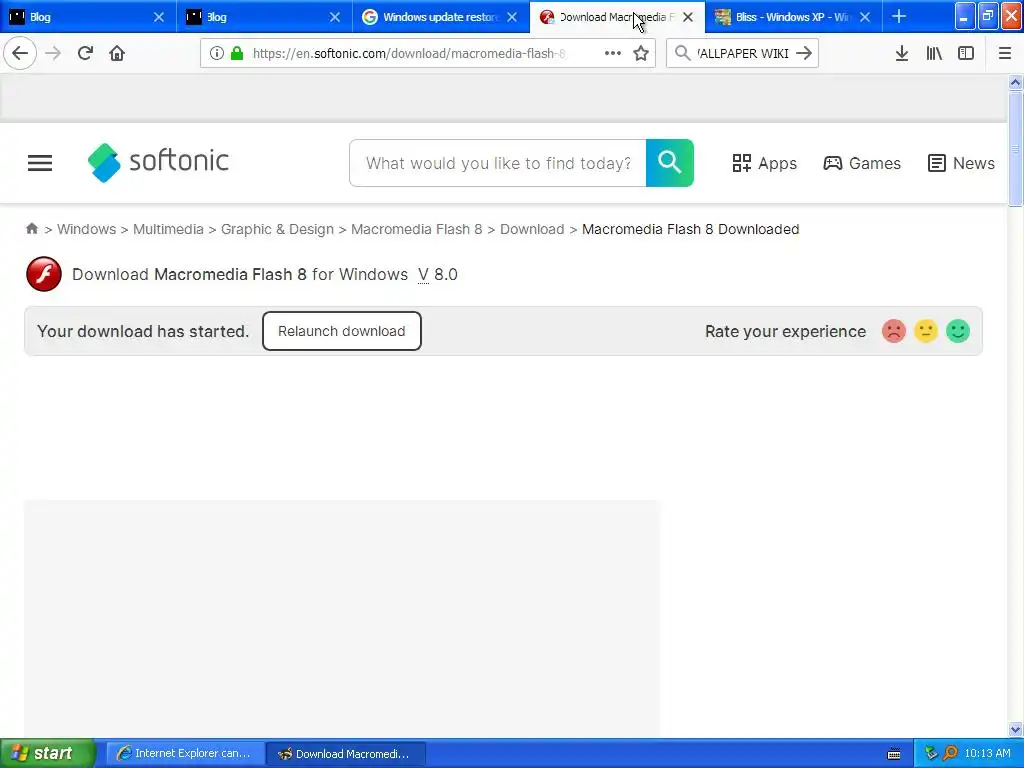
Task: Click the keyboard icon in taskbar
Action: pos(894,754)
